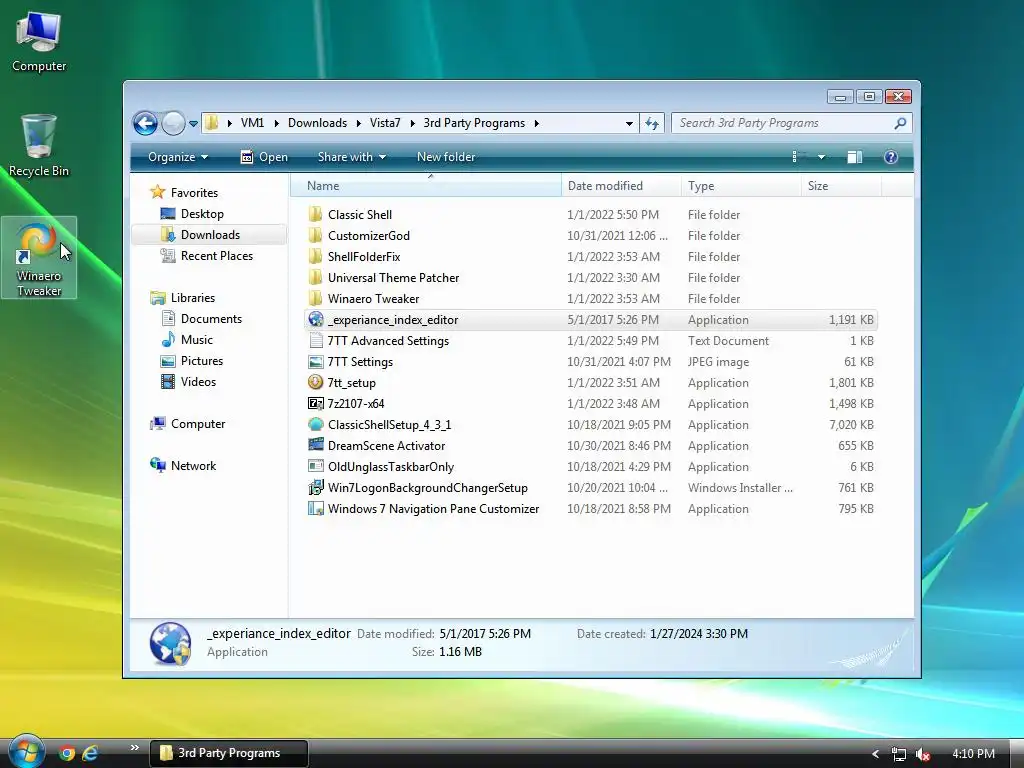Select Favorites in the navigation pane

(x=184, y=193)
